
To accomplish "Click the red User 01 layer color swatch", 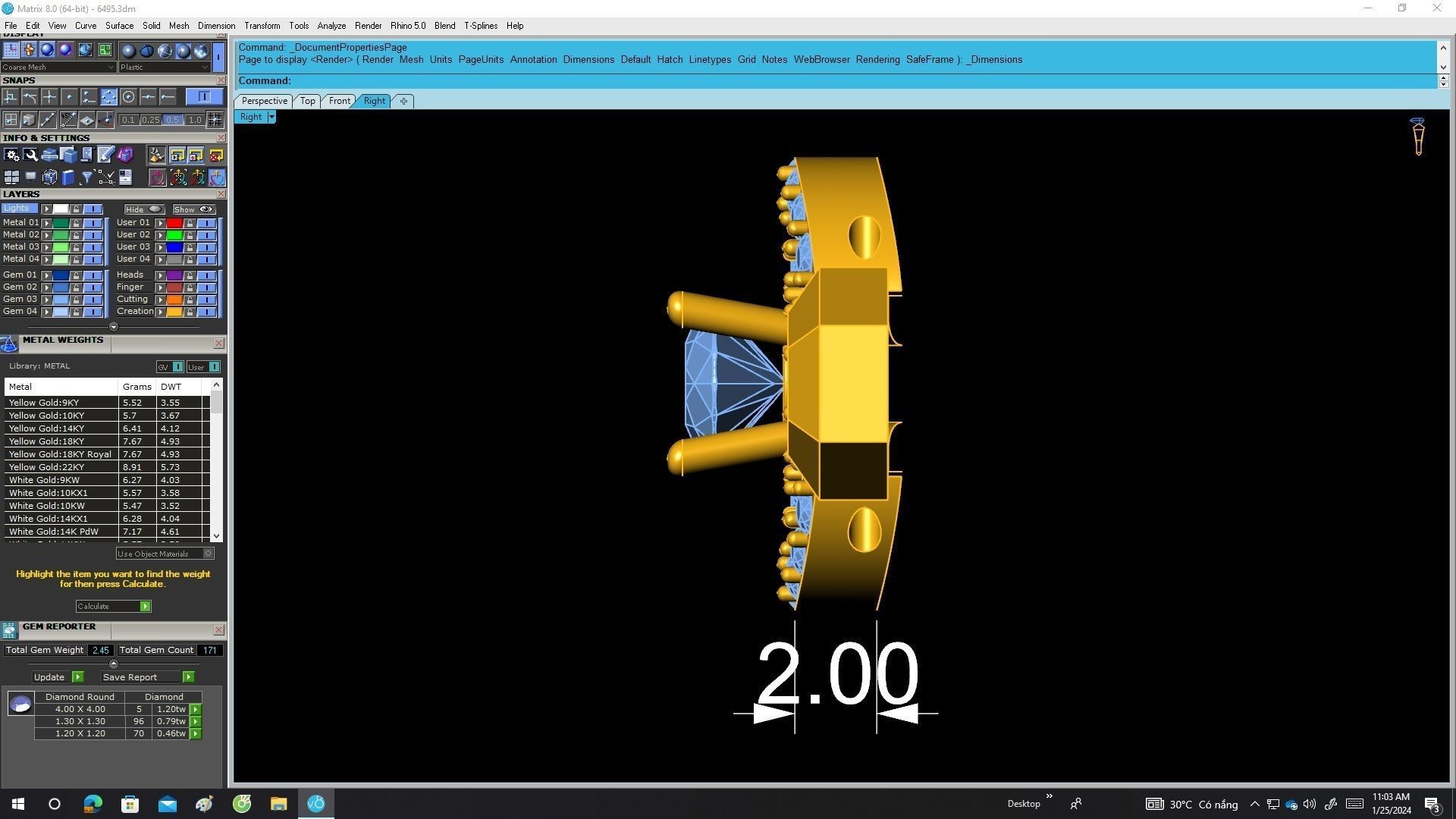I will pyautogui.click(x=174, y=223).
